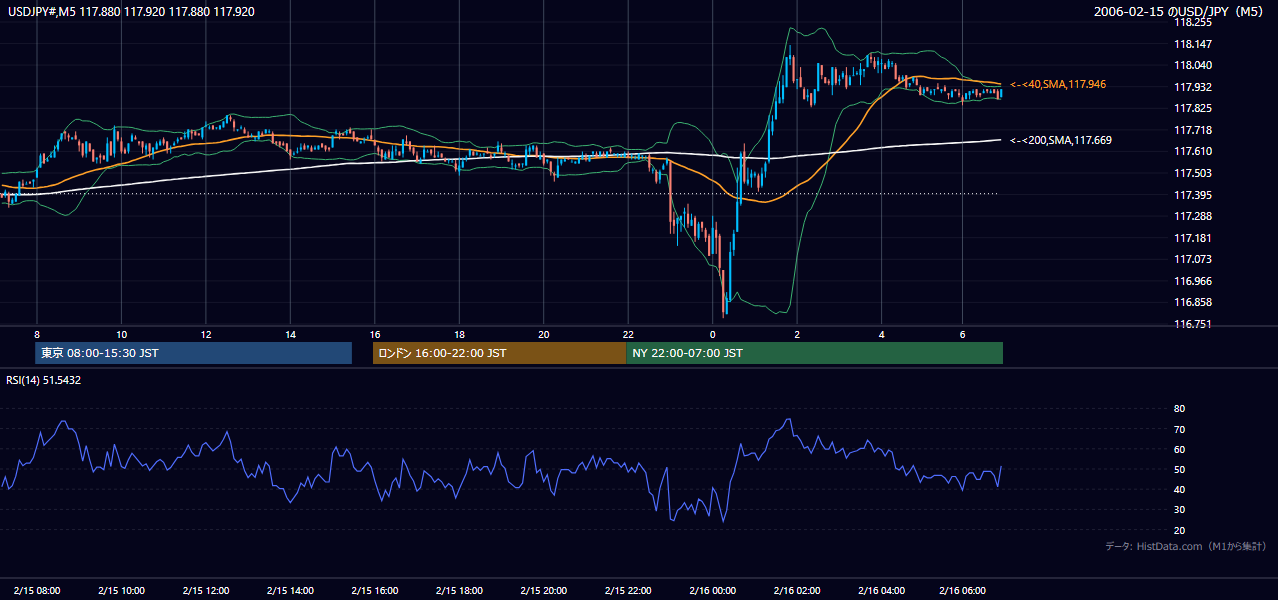The height and width of the screenshot is (600, 1278).
Task: Click RSI axis level 80
Action: [x=1179, y=409]
